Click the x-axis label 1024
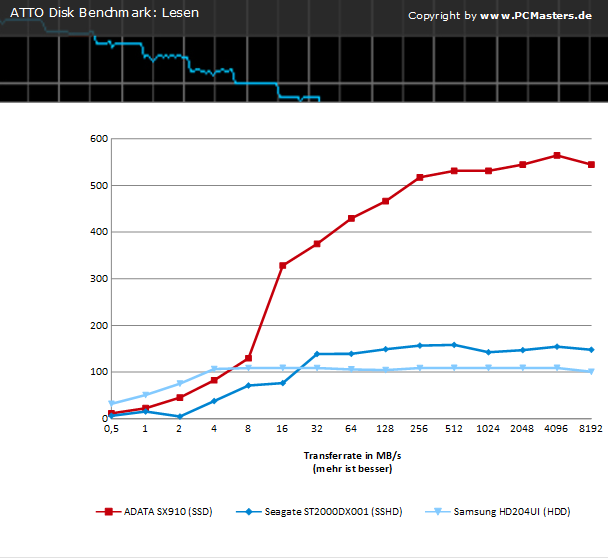The image size is (608, 558). coord(488,429)
